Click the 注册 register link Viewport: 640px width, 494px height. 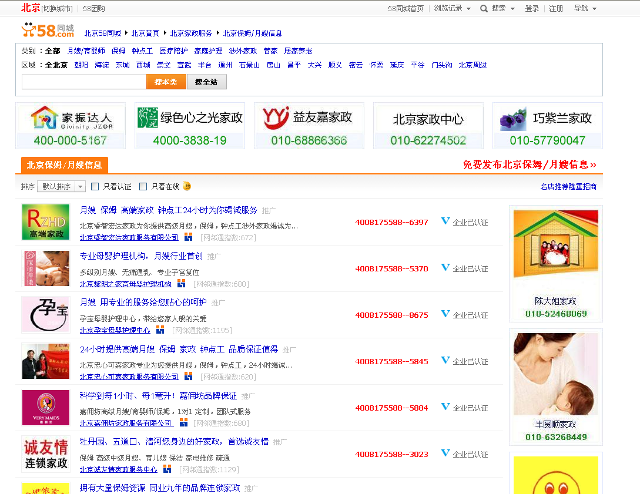[556, 9]
